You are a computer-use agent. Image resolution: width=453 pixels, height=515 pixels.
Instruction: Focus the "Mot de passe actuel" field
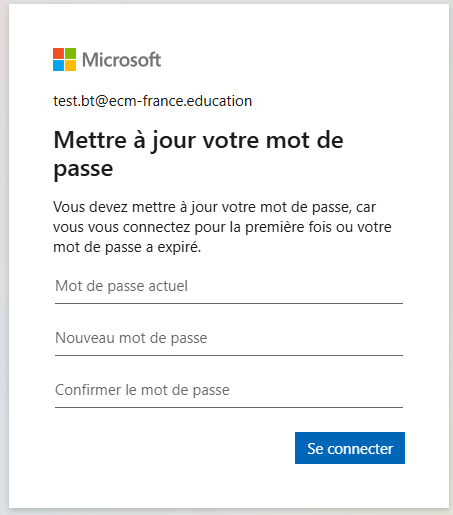tap(229, 287)
